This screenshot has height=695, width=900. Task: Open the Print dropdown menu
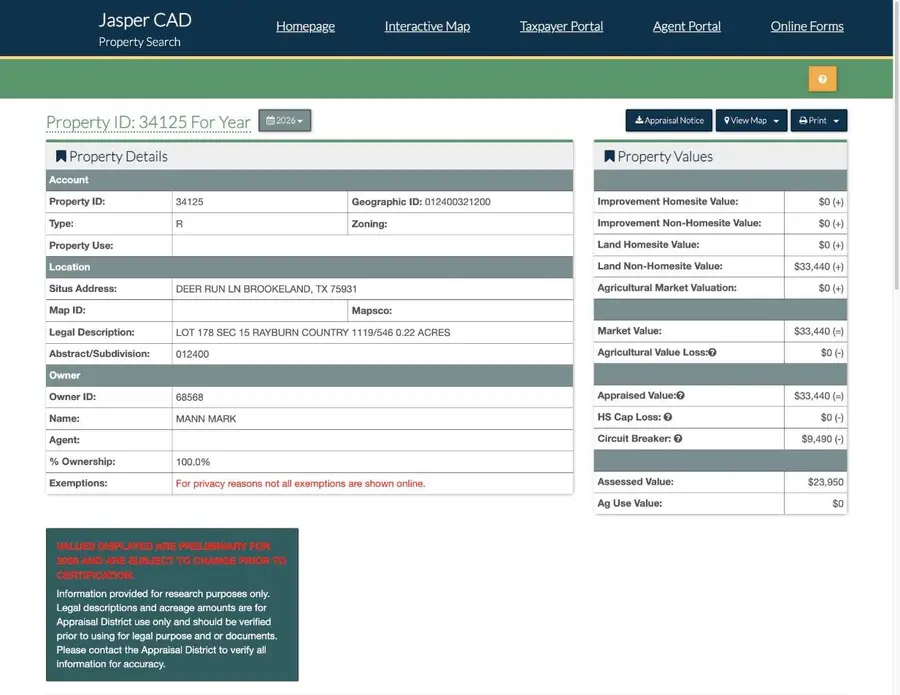click(x=818, y=121)
